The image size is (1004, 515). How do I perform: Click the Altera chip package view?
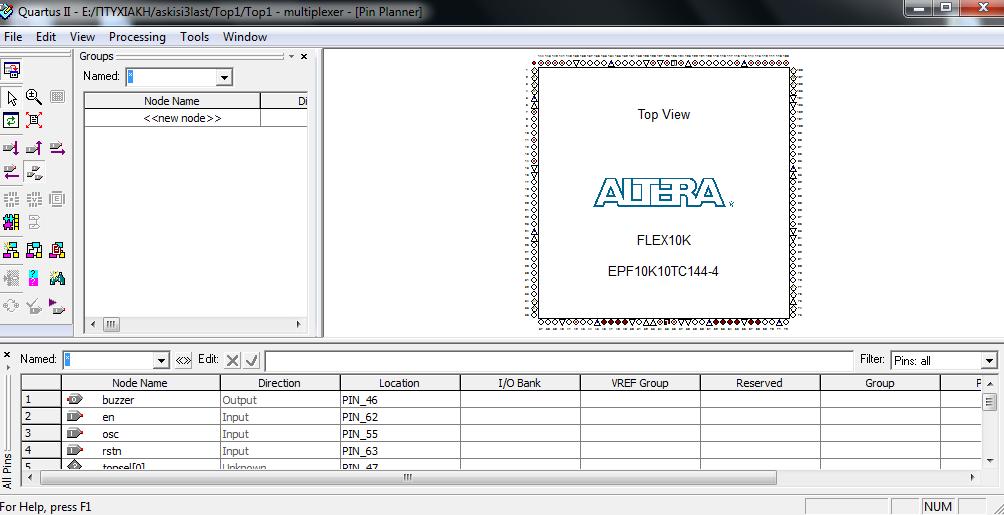(664, 192)
